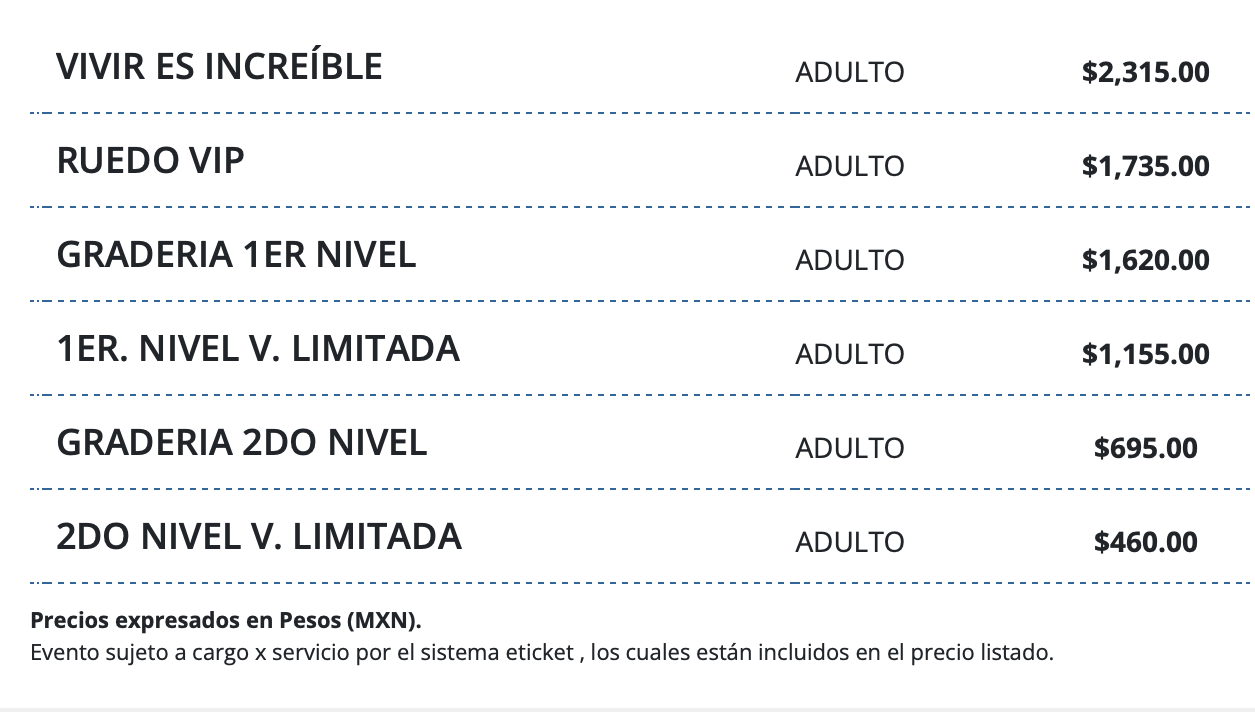The height and width of the screenshot is (712, 1255).
Task: Pick the 1ER. NIVEL V. LIMITADA section
Action: pos(258,349)
